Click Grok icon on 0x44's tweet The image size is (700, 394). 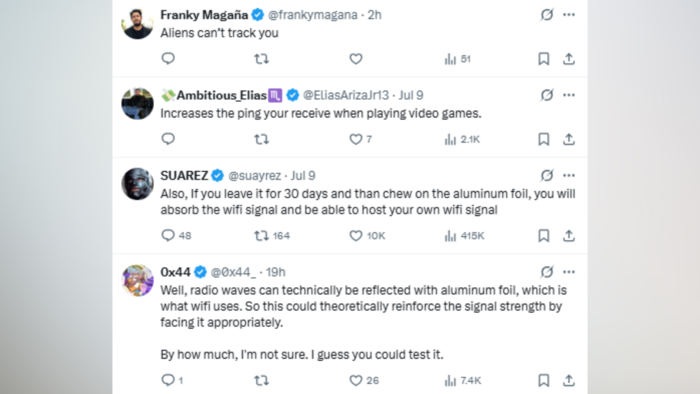coord(547,272)
